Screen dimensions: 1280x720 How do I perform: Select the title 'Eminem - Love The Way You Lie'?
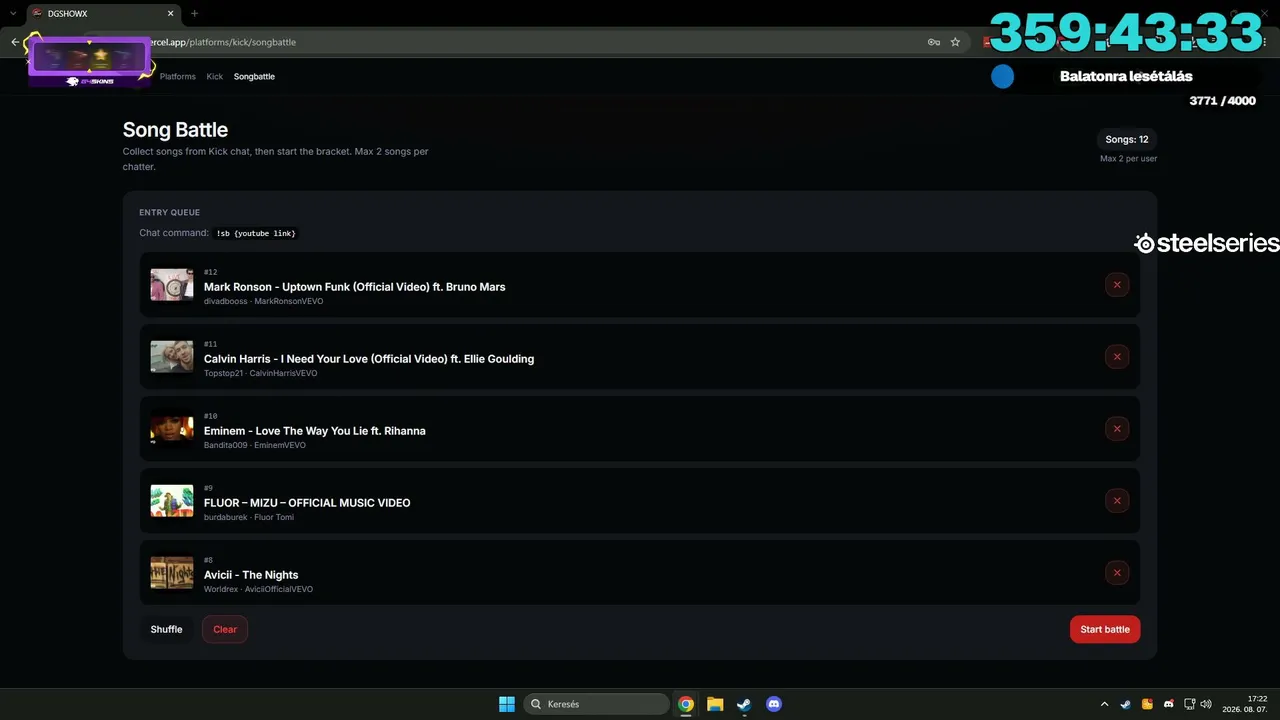pos(315,431)
